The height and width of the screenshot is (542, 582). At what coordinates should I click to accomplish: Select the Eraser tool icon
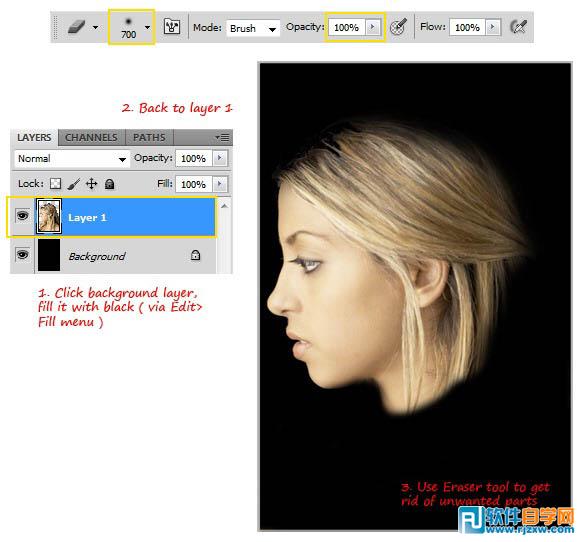(x=77, y=27)
